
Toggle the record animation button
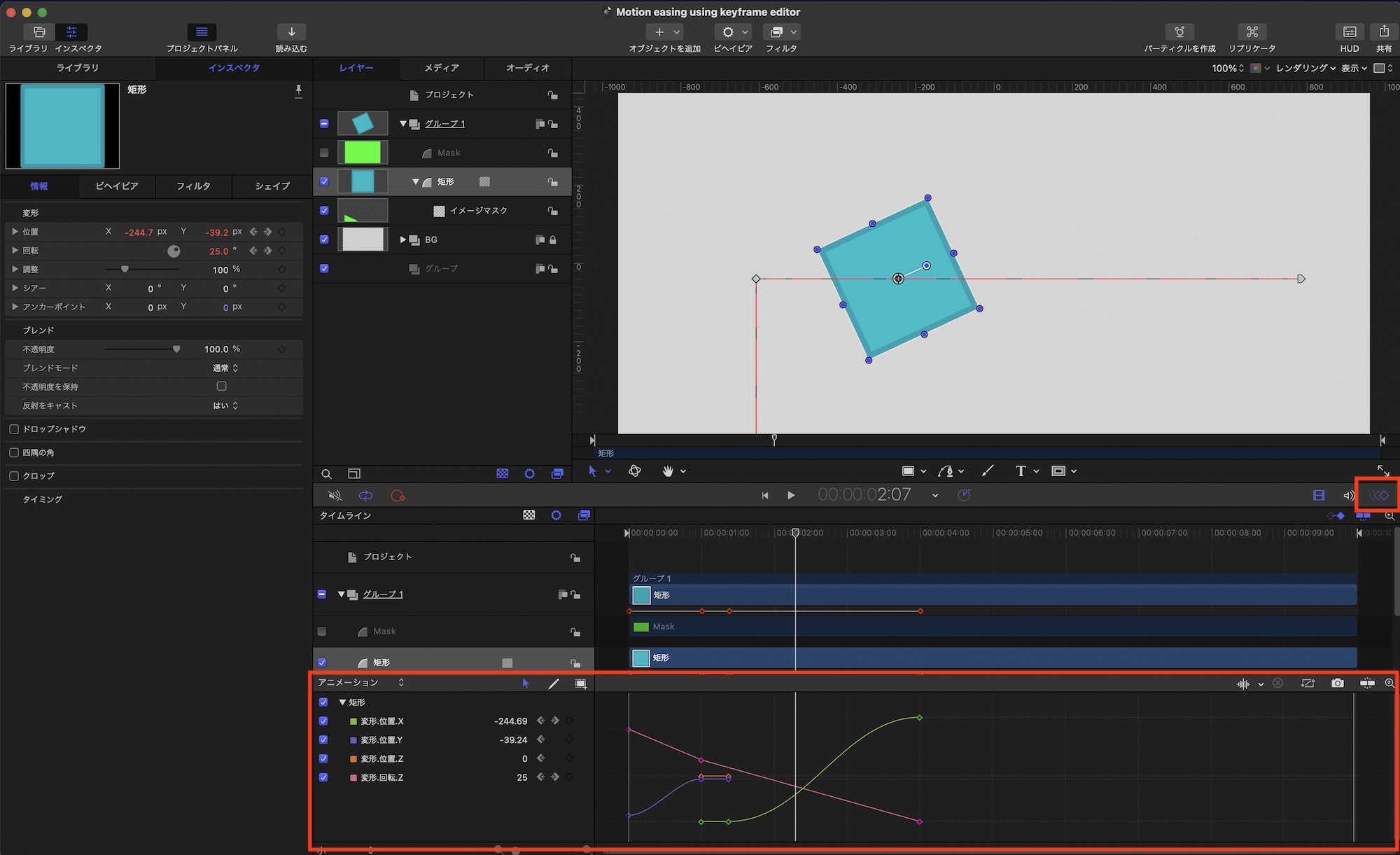point(398,496)
